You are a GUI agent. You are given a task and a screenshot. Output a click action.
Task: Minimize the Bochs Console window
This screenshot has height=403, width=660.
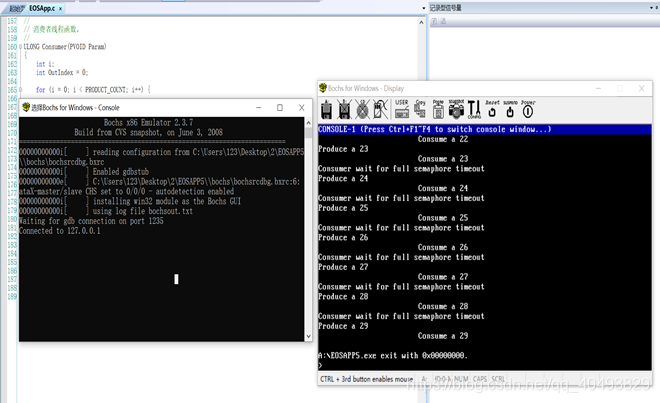[x=258, y=108]
